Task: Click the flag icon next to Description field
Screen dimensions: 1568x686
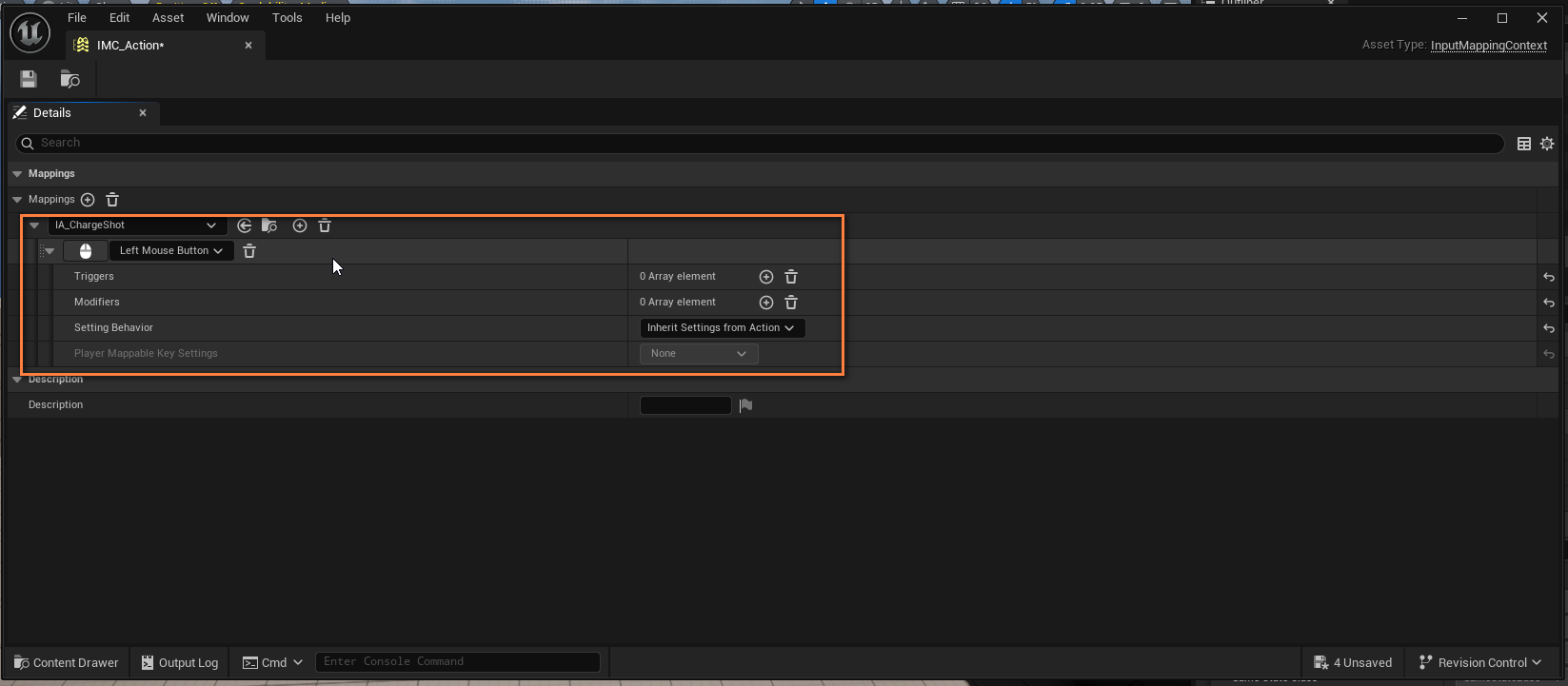Action: click(x=746, y=405)
